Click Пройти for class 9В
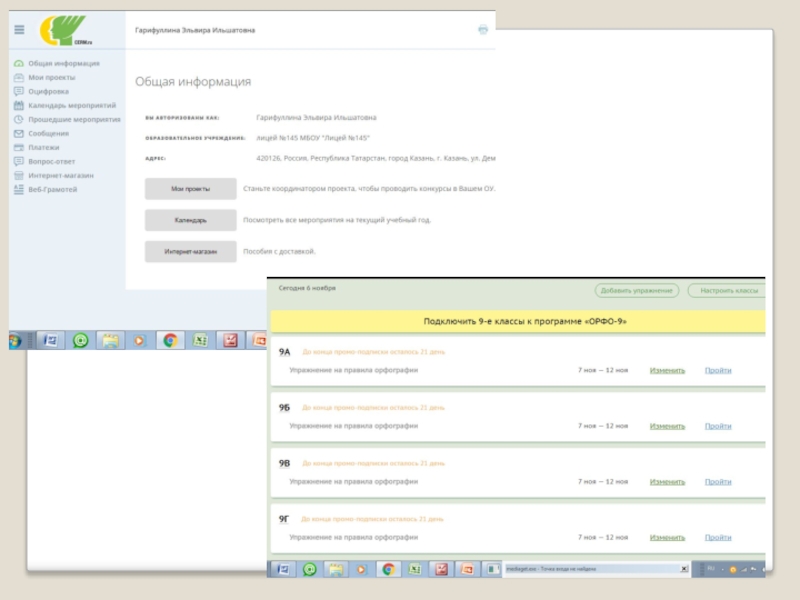The image size is (800, 600). [718, 482]
